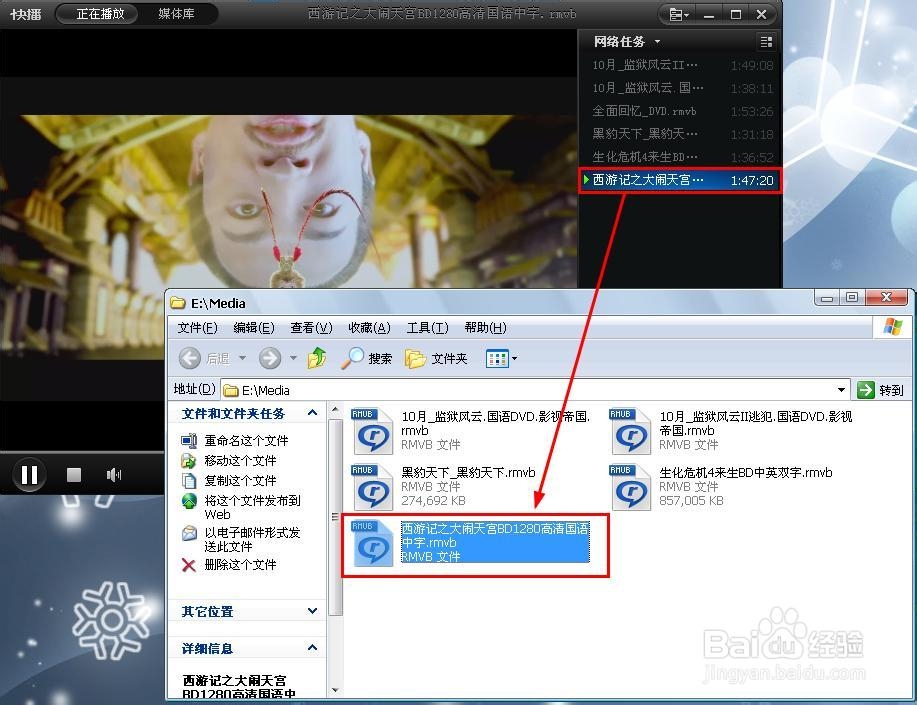The width and height of the screenshot is (917, 705).
Task: Switch to the 媒体库 tab
Action: [176, 13]
